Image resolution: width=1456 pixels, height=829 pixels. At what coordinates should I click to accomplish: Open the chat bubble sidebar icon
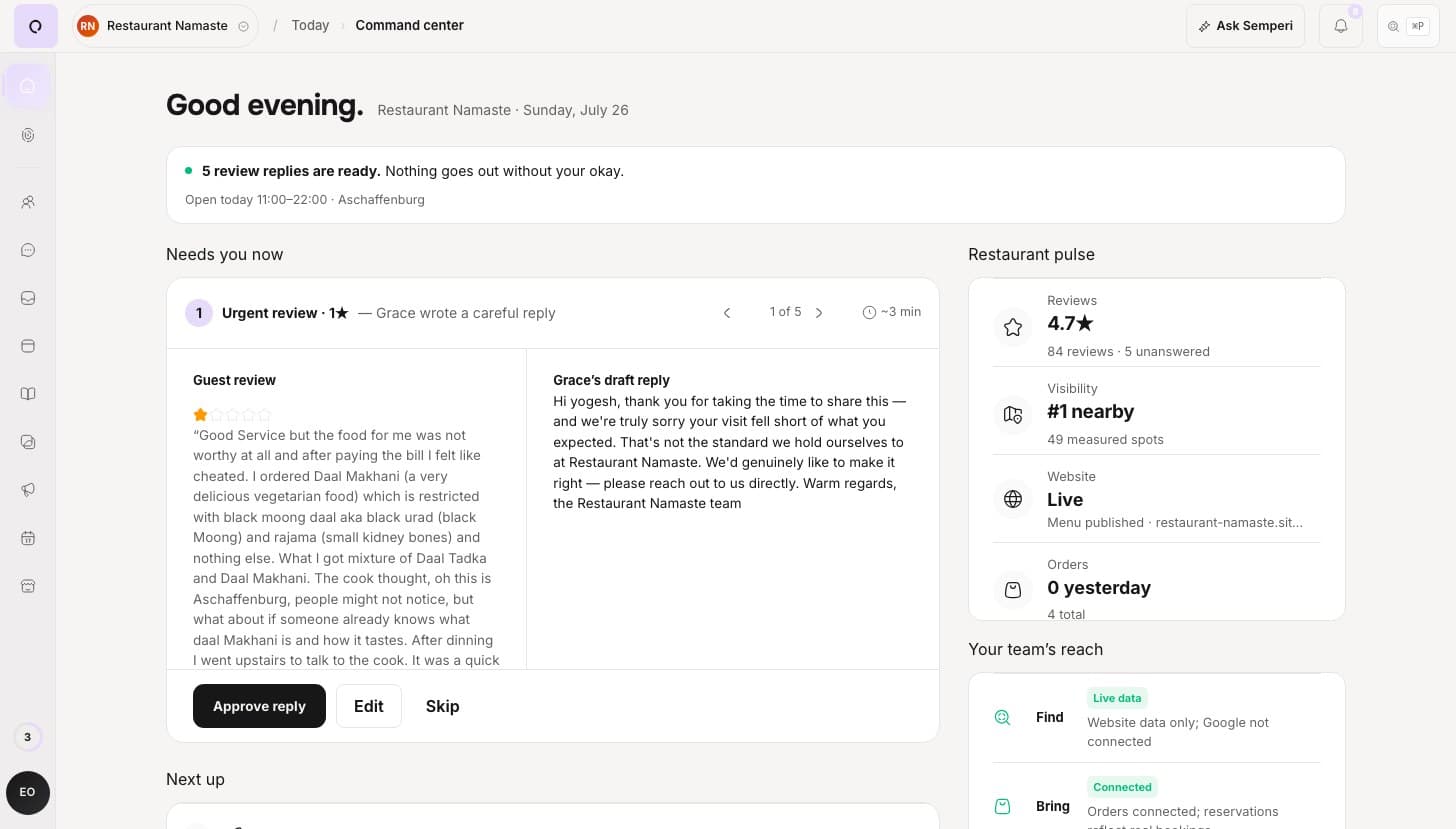[x=28, y=250]
